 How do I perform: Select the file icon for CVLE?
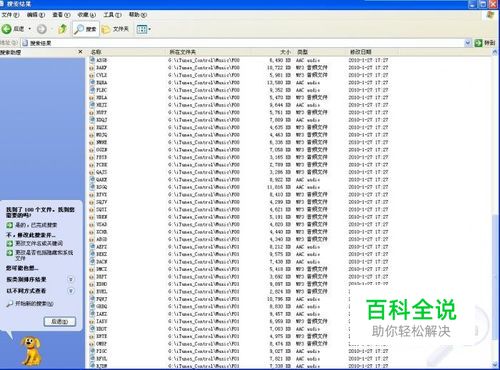[92, 75]
